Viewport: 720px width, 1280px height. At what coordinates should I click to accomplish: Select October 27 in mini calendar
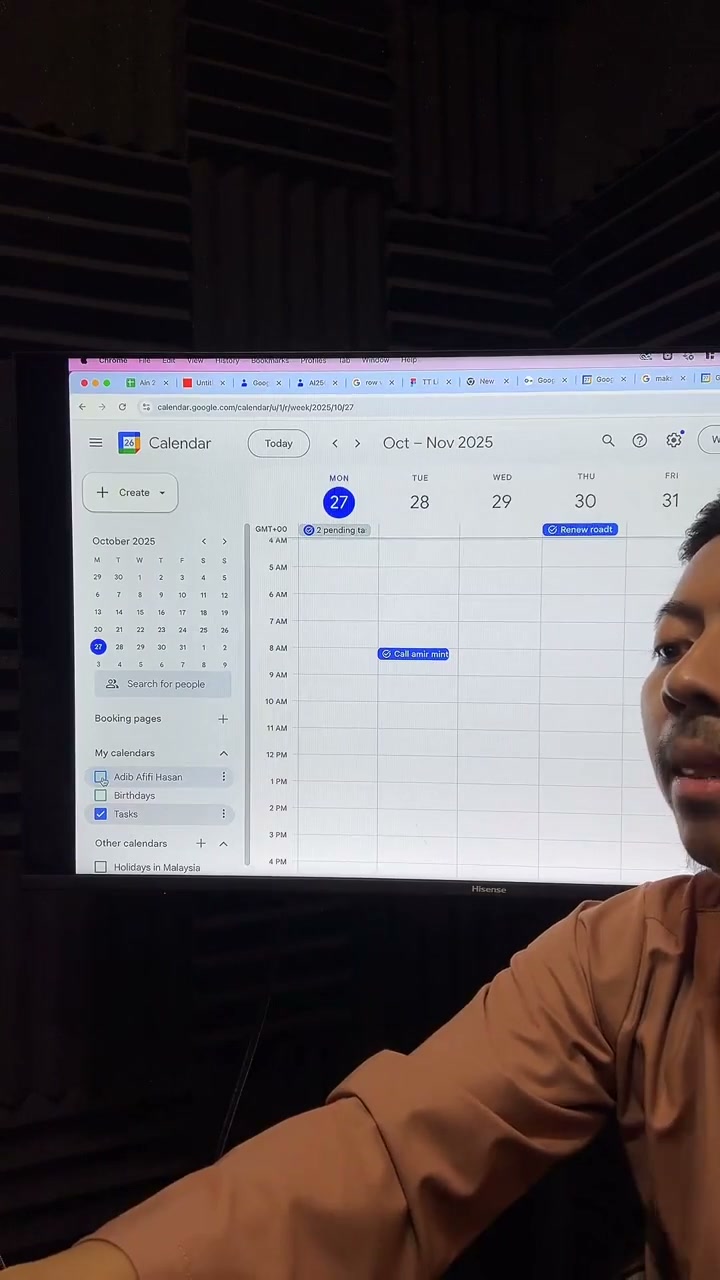tap(98, 647)
